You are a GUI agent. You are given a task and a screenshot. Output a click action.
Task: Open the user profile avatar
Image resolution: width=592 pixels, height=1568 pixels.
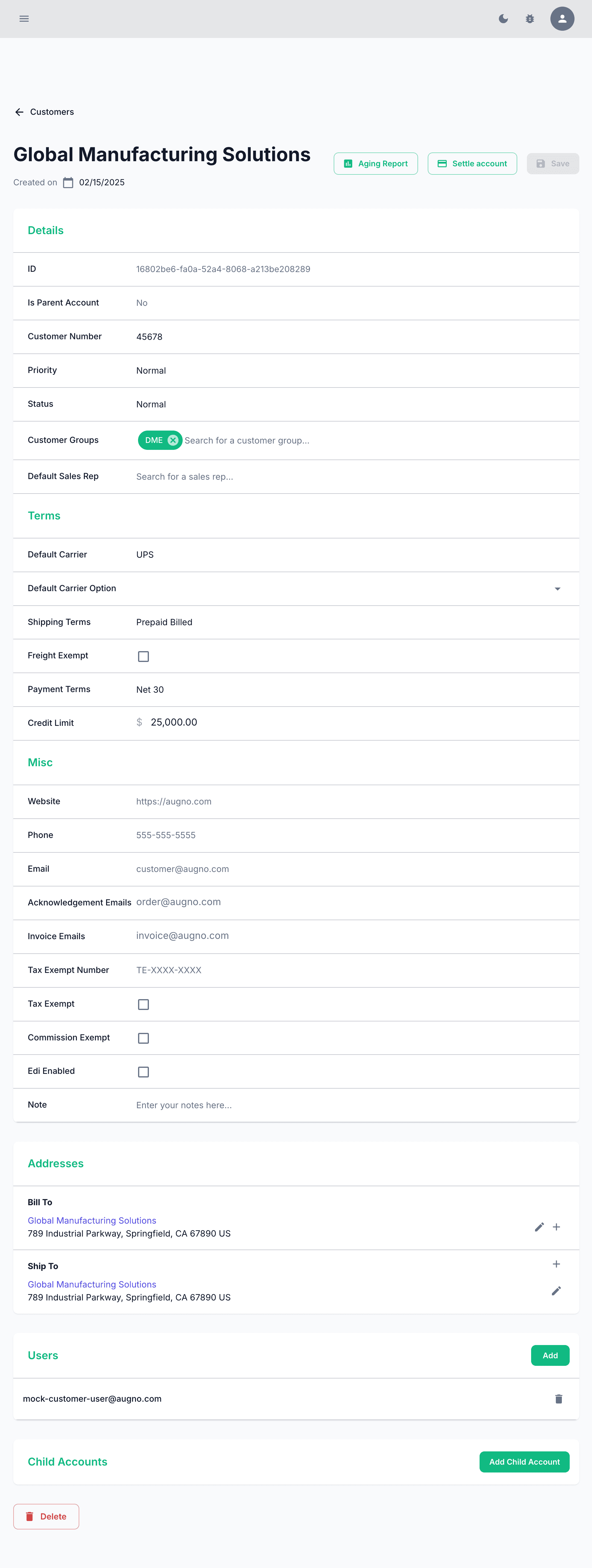click(x=562, y=19)
